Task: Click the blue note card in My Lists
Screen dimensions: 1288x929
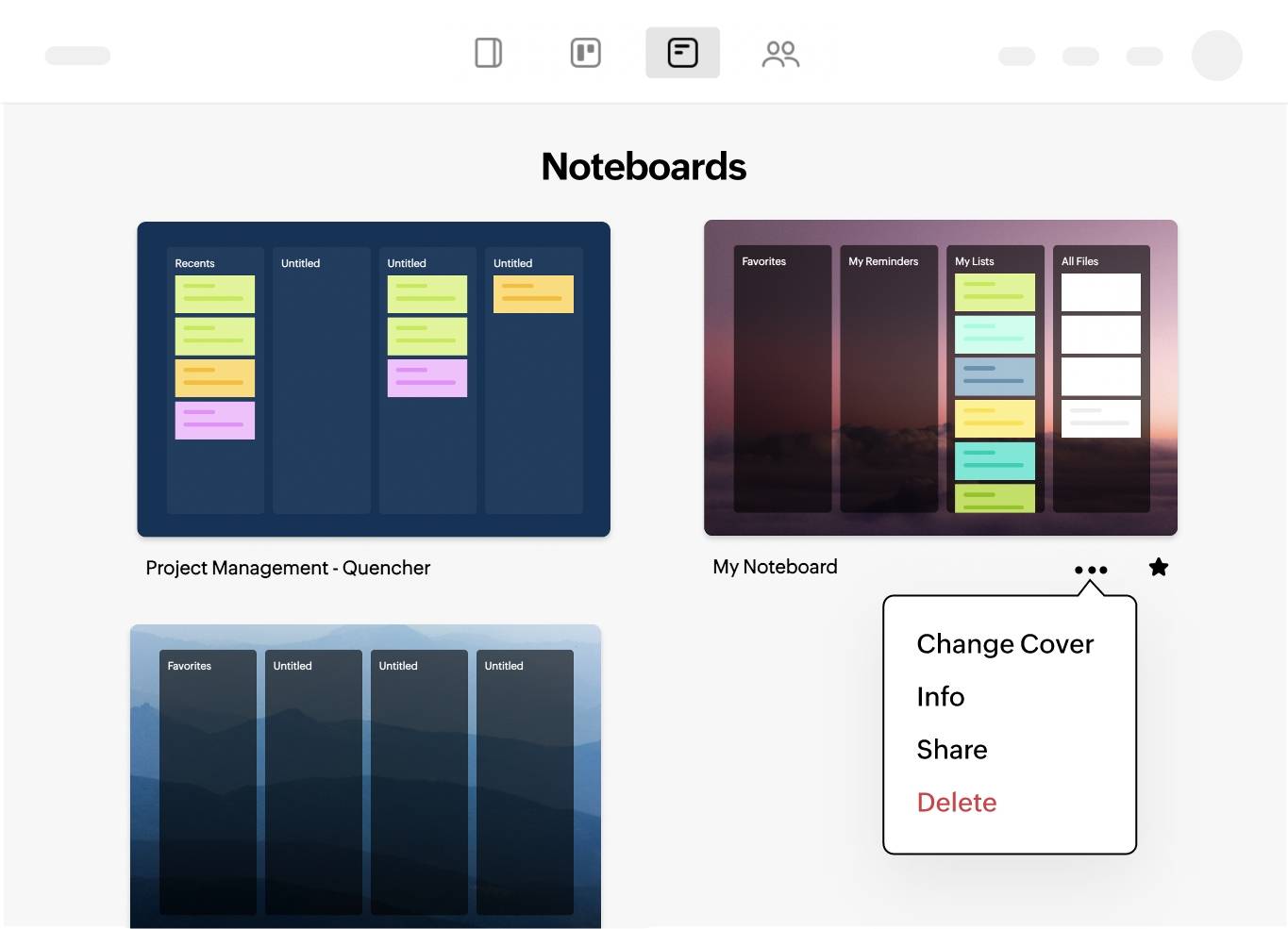Action: (995, 375)
